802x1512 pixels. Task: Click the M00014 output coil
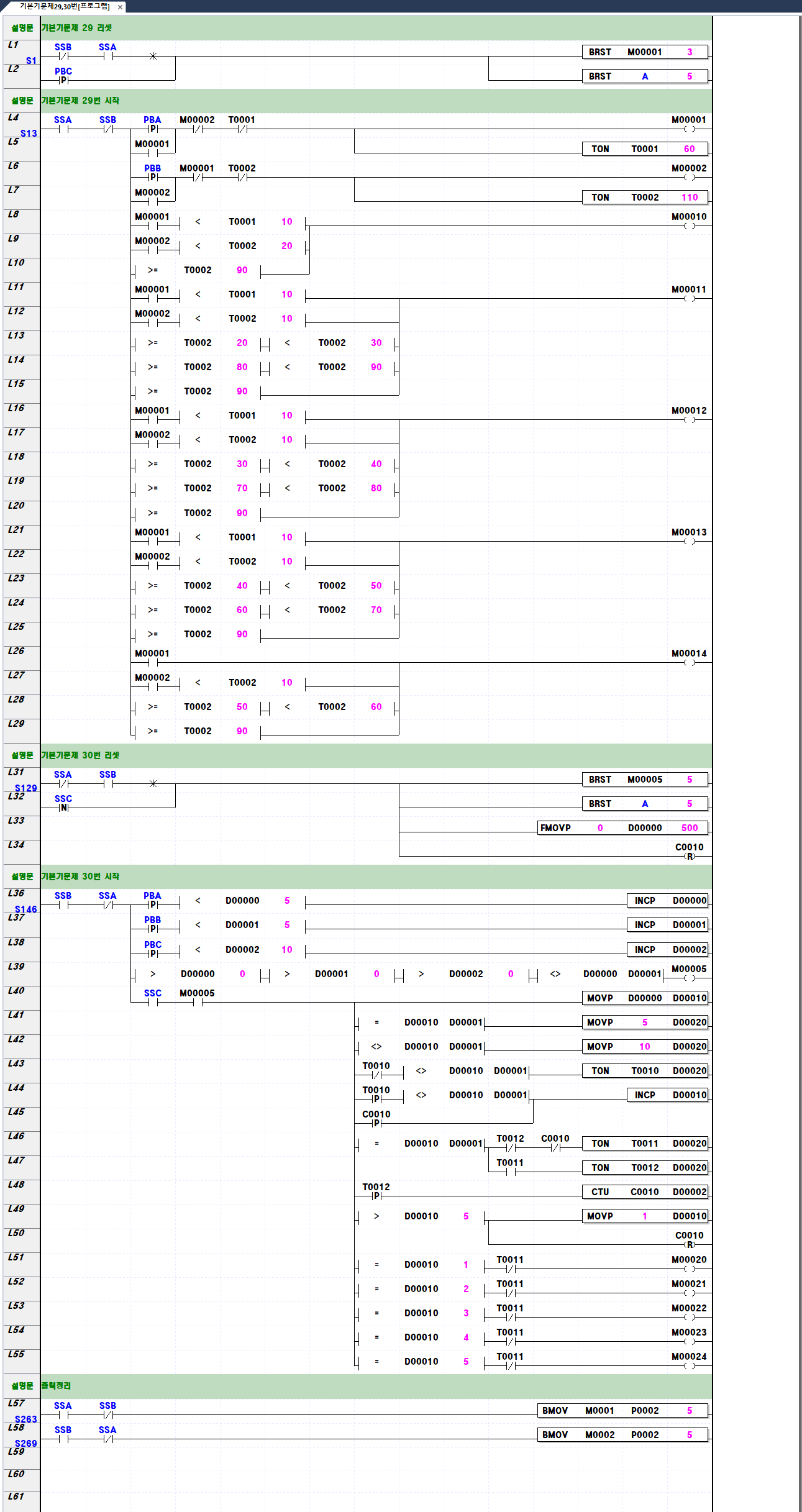689,662
